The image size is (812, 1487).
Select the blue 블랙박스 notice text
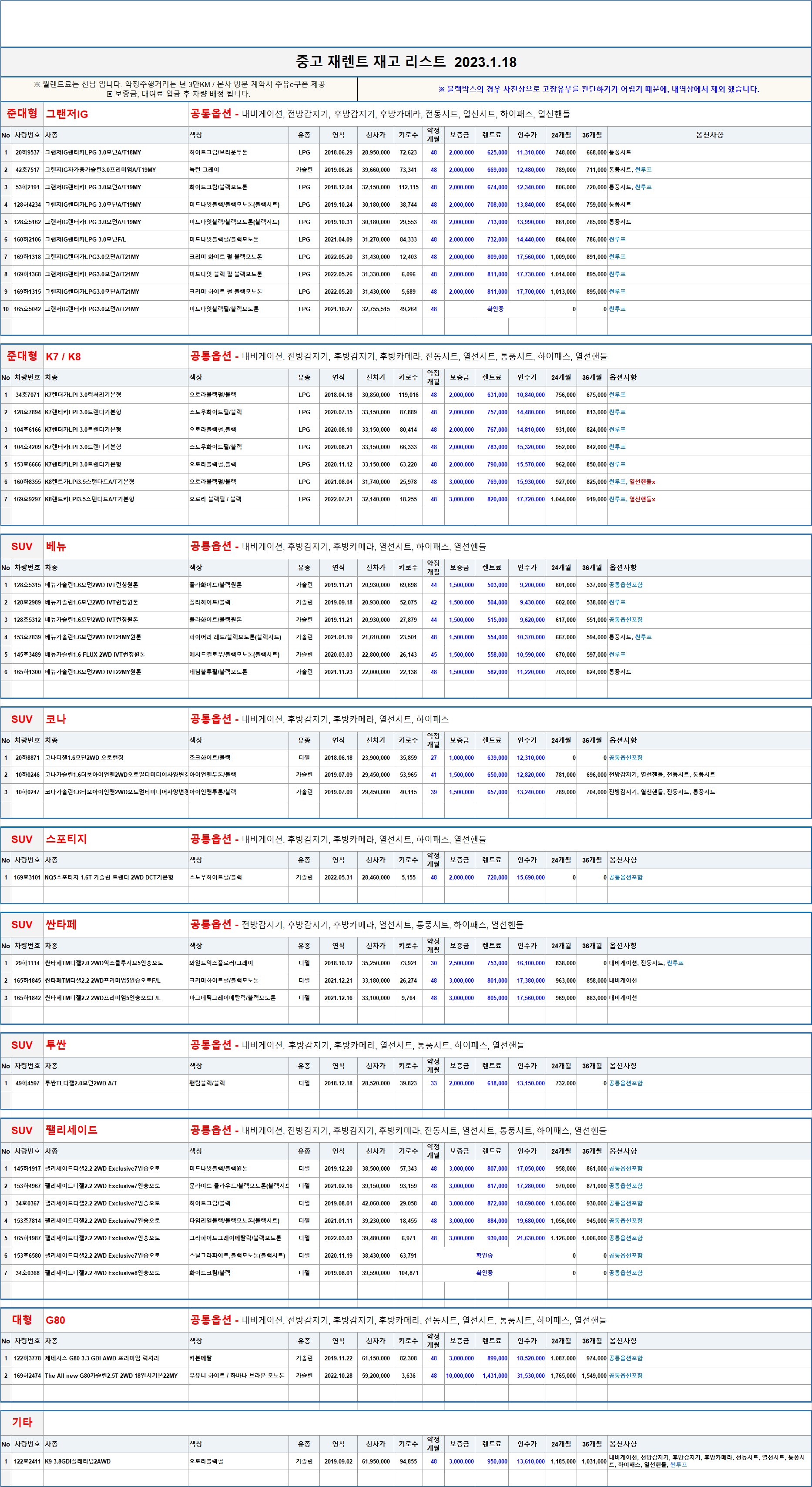[x=598, y=89]
